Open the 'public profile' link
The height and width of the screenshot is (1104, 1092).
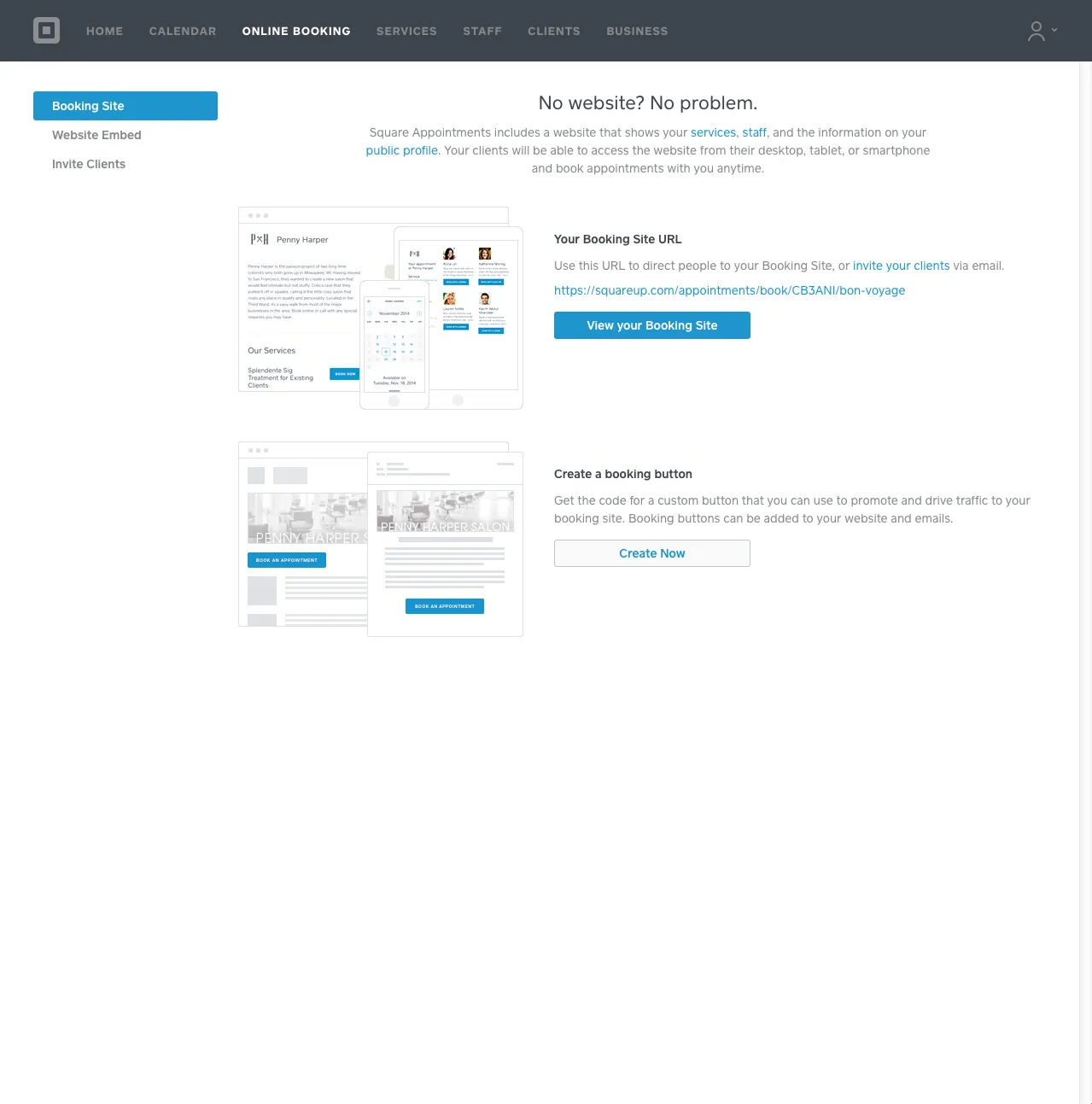point(401,150)
